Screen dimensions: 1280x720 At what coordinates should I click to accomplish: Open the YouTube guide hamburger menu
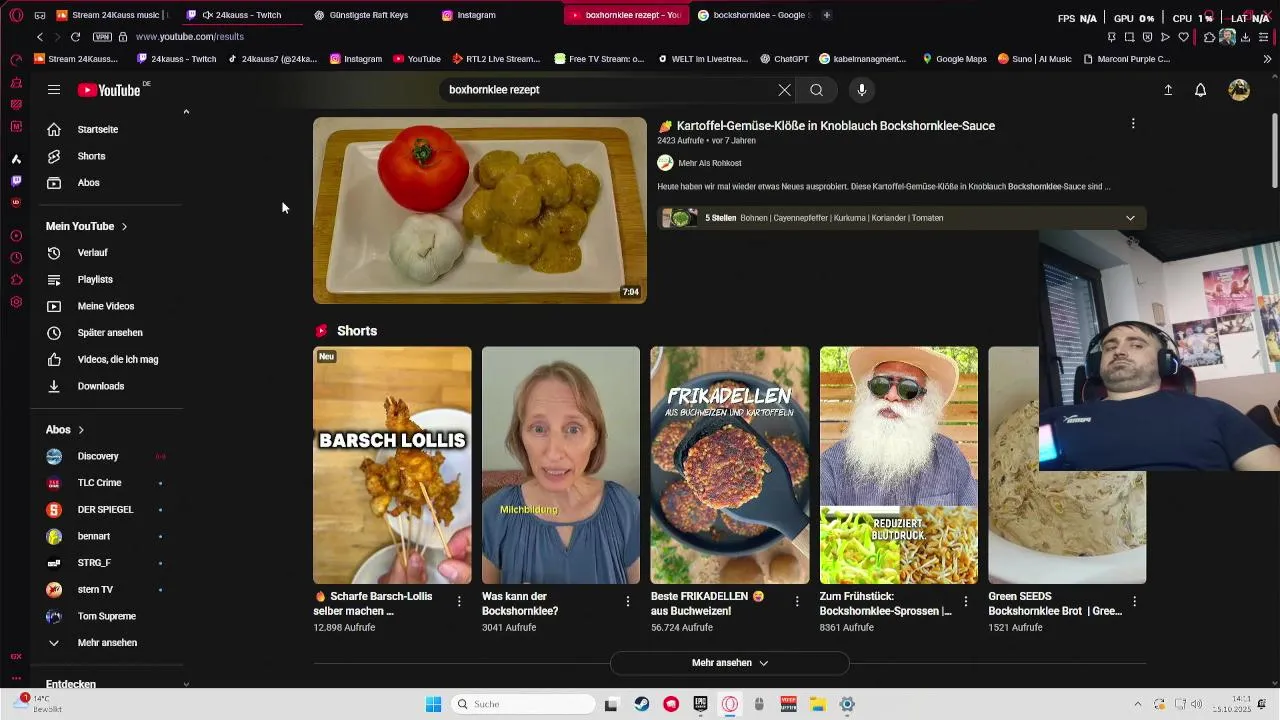coord(54,90)
